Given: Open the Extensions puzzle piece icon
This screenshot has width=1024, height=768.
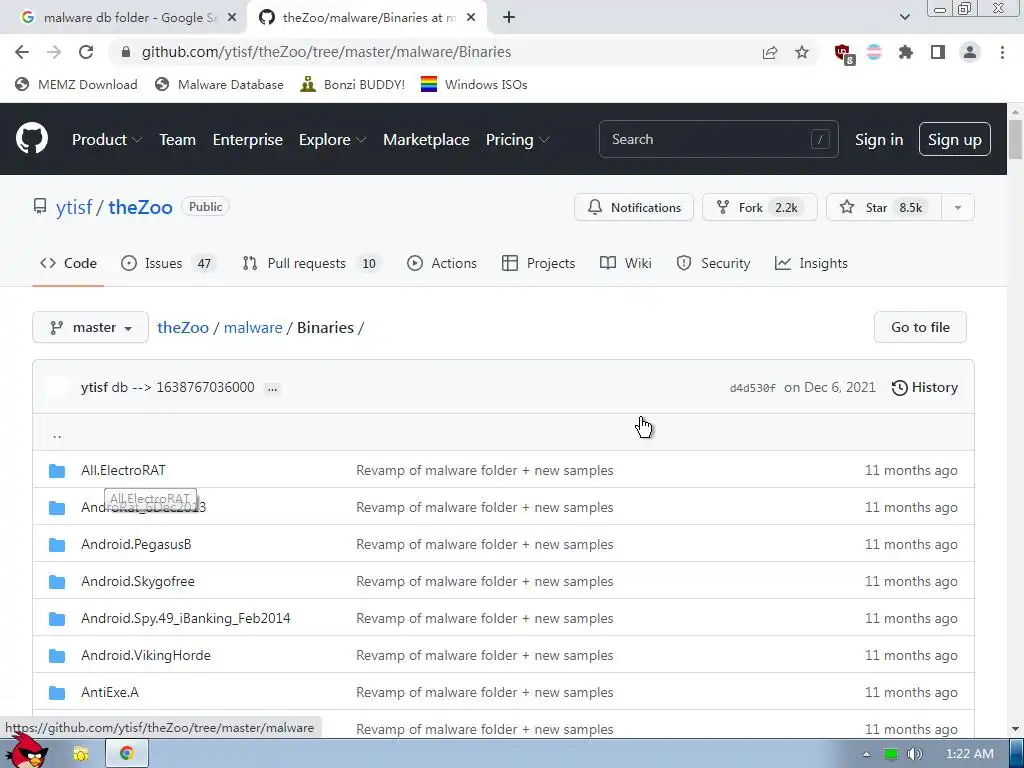Looking at the screenshot, I should [x=906, y=52].
